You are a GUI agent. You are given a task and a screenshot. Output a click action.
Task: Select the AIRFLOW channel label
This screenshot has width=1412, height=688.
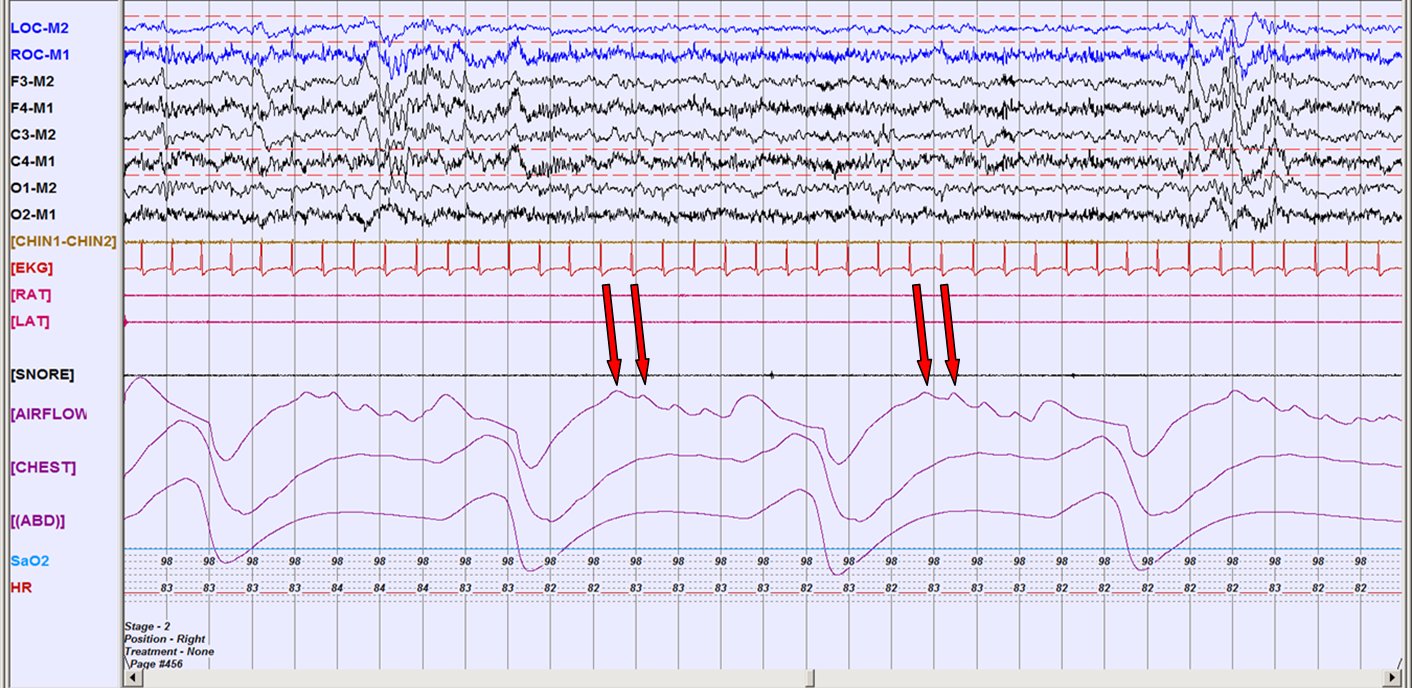pos(49,413)
